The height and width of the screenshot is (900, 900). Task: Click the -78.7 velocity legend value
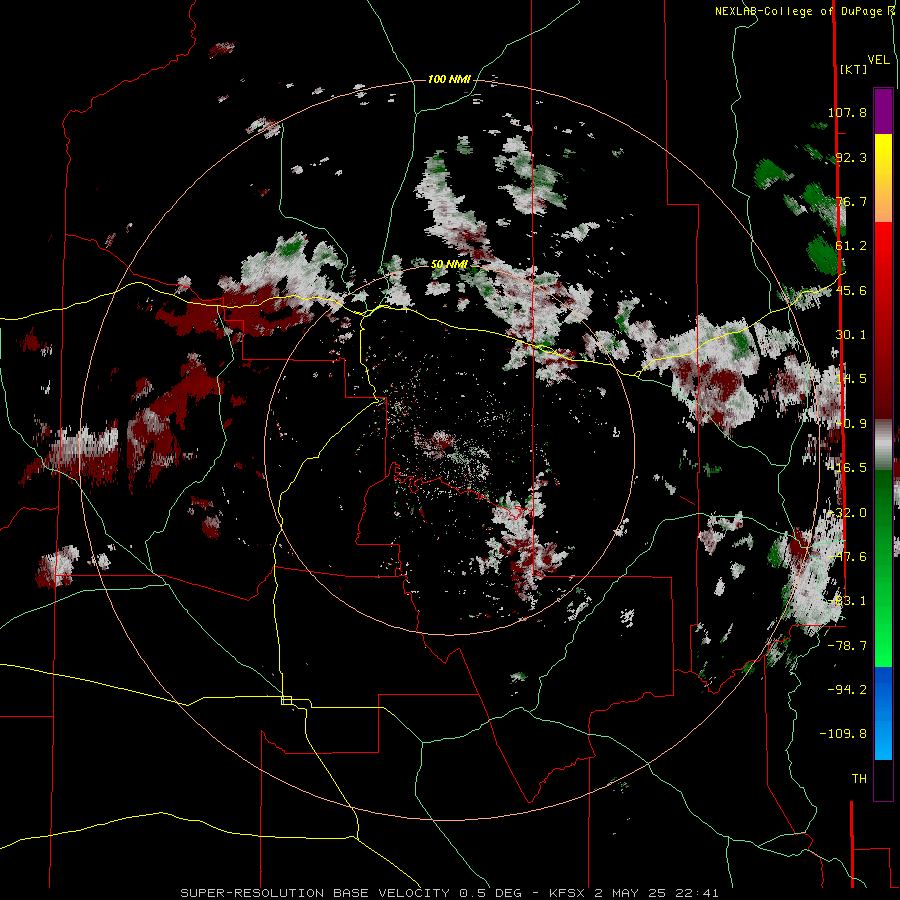(847, 646)
